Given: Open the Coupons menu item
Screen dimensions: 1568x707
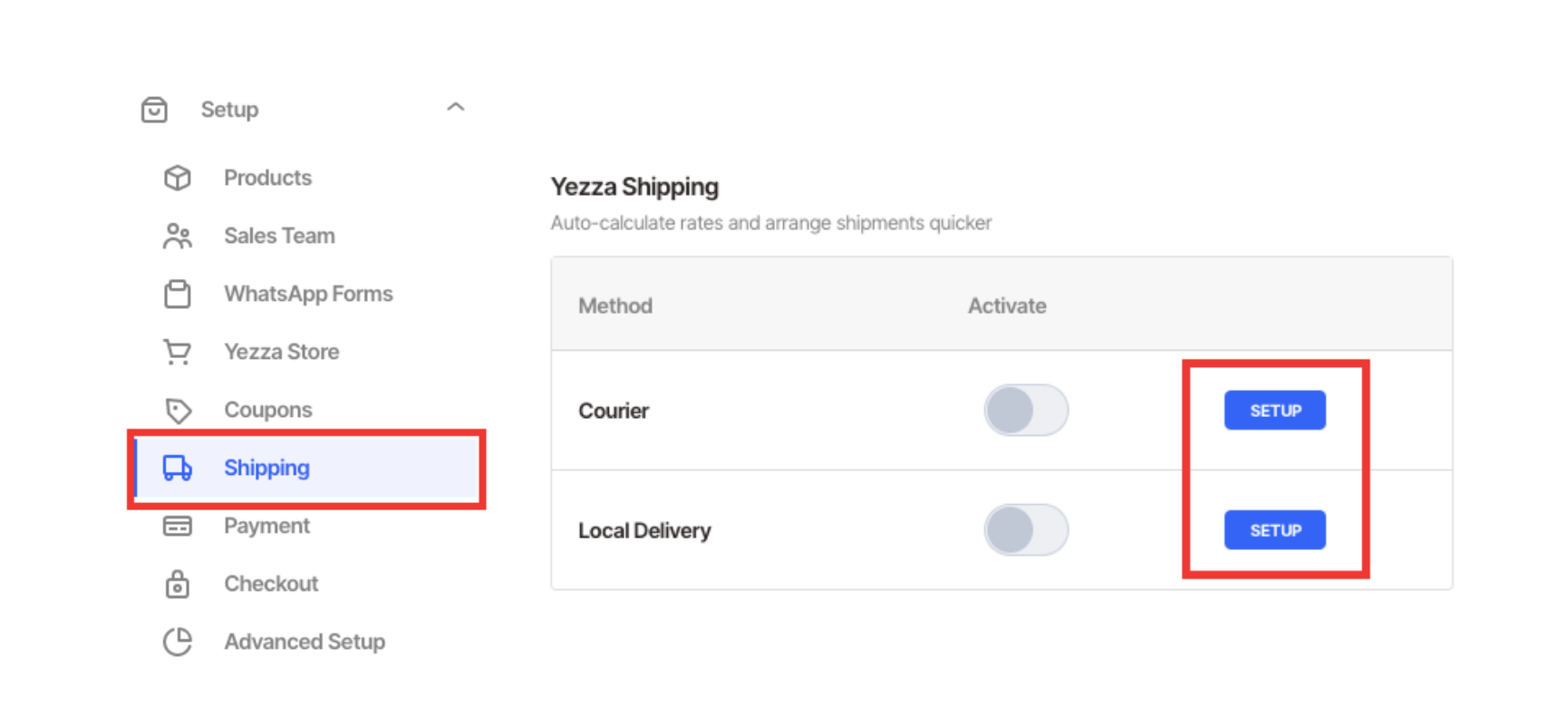Looking at the screenshot, I should click(268, 410).
